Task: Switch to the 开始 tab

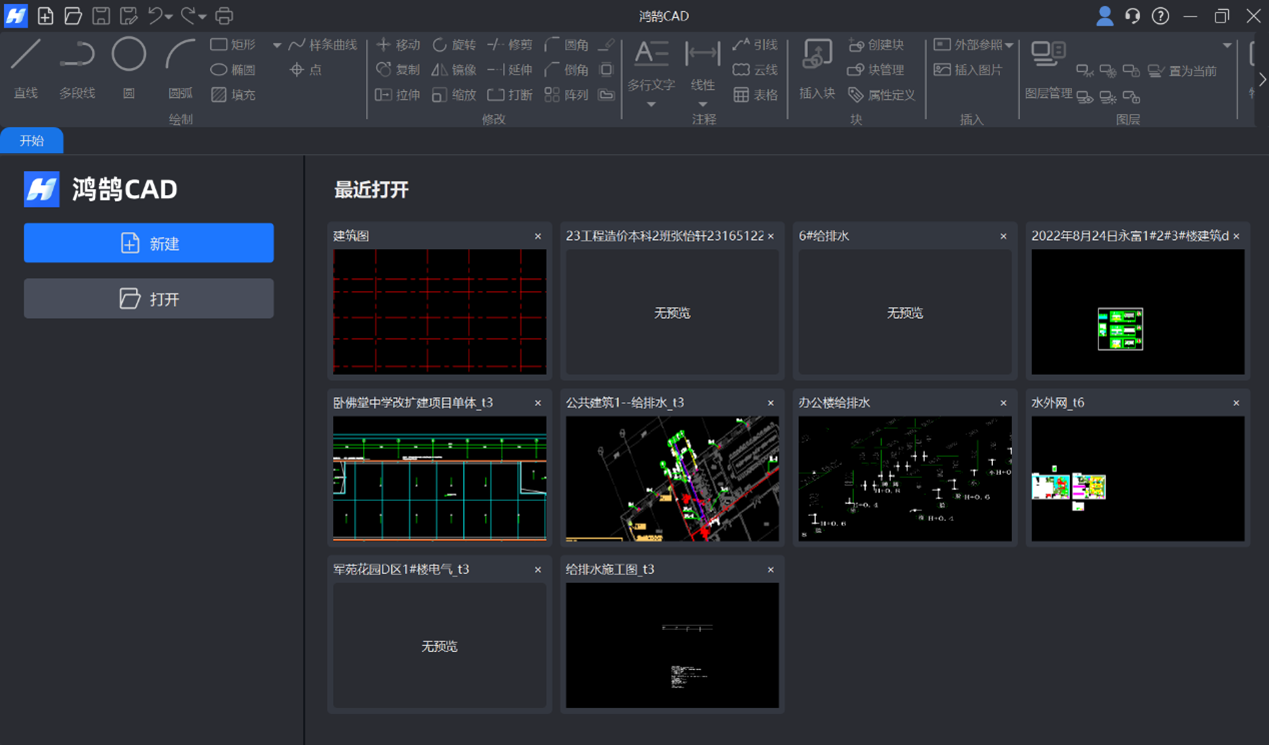Action: (x=32, y=141)
